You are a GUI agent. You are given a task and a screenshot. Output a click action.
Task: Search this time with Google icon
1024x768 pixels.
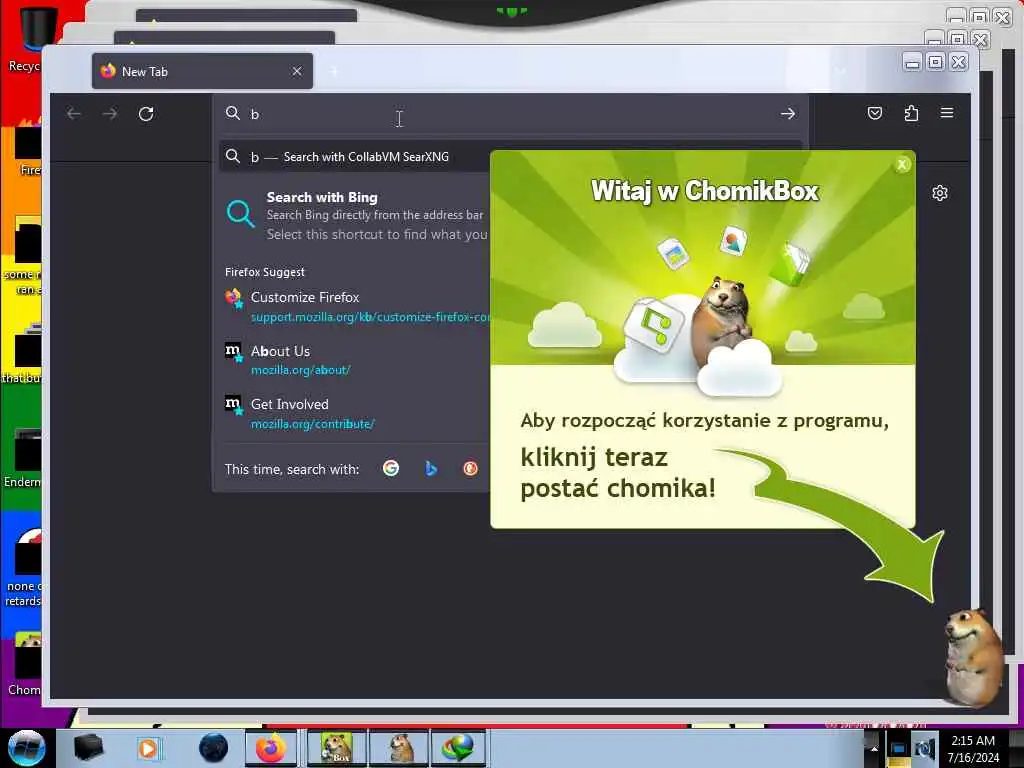pos(391,468)
